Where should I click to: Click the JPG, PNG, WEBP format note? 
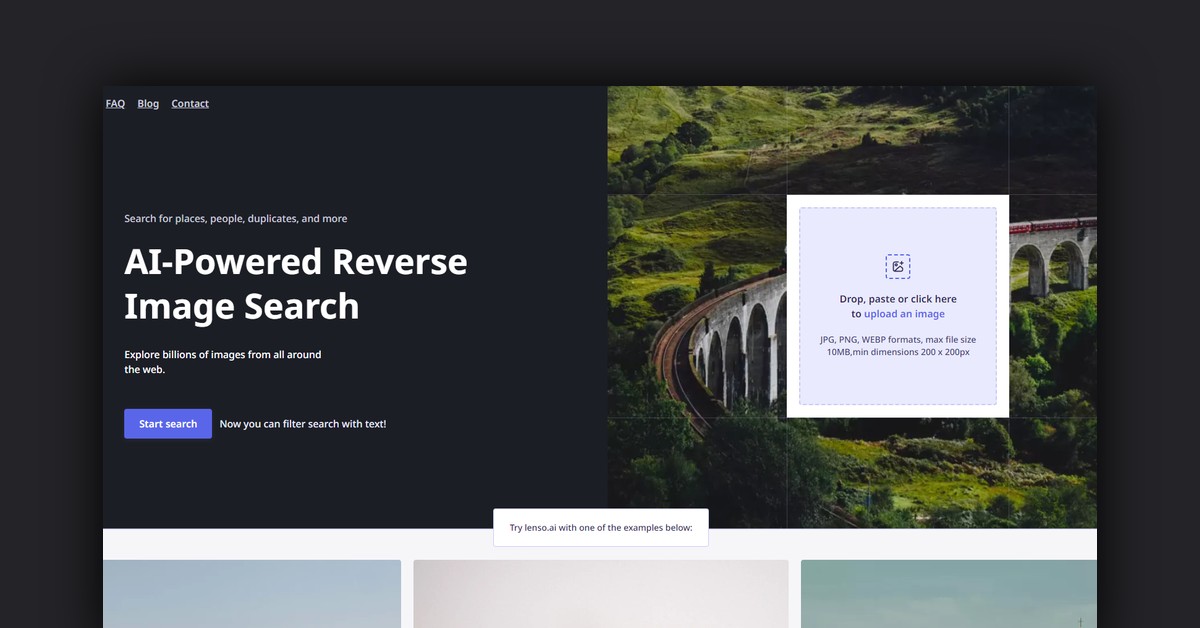[x=897, y=346]
